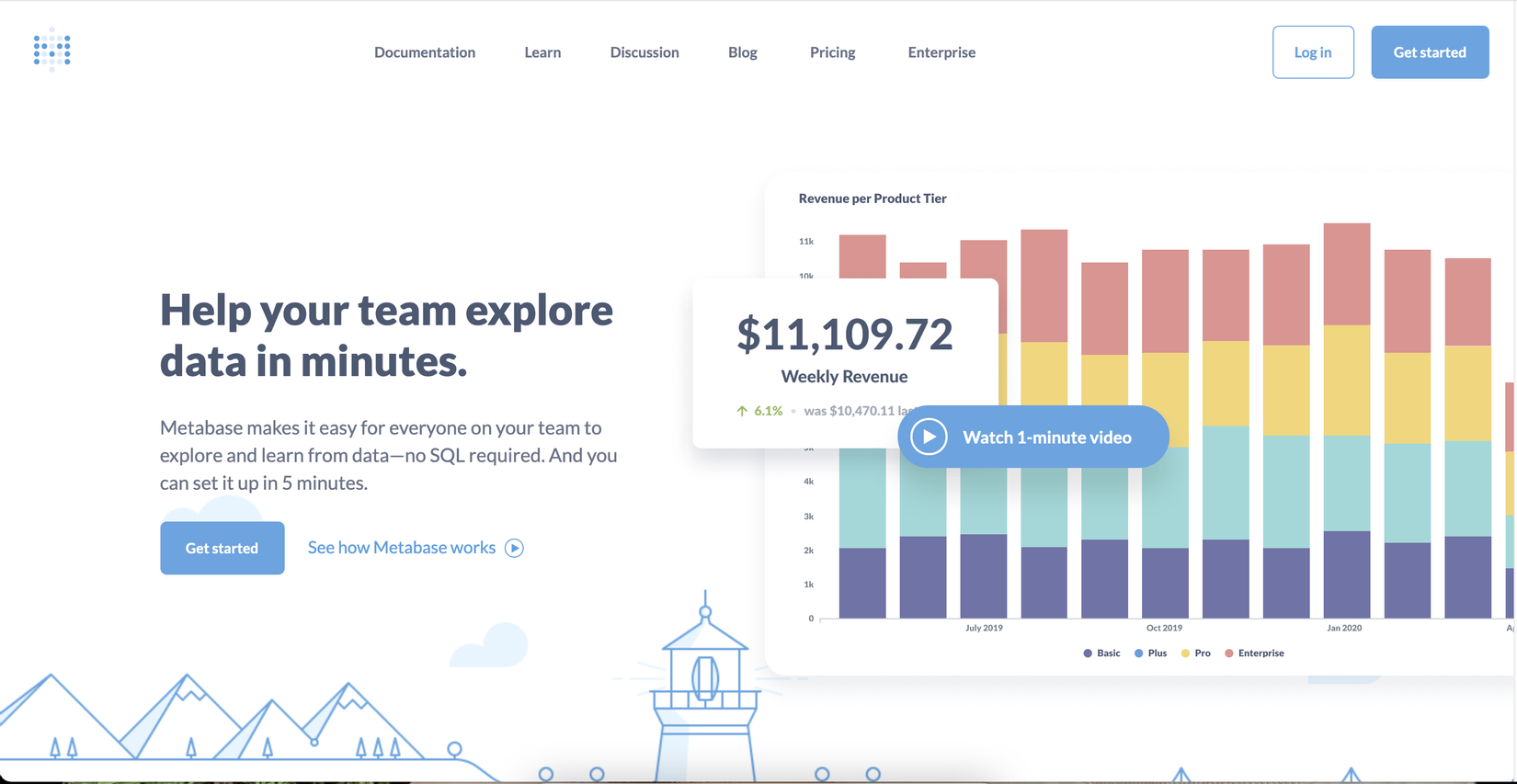Screen dimensions: 1517x784
Task: Click the 6.1% change value
Action: point(769,411)
